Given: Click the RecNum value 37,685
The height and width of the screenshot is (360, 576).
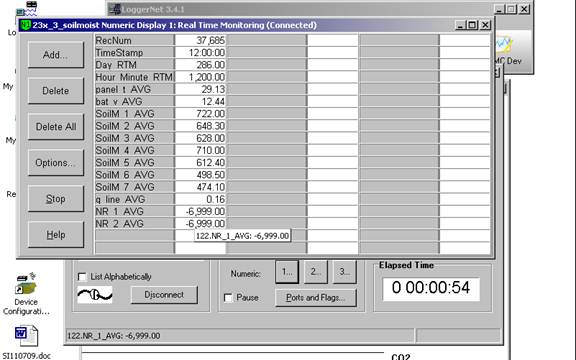Looking at the screenshot, I should click(201, 40).
